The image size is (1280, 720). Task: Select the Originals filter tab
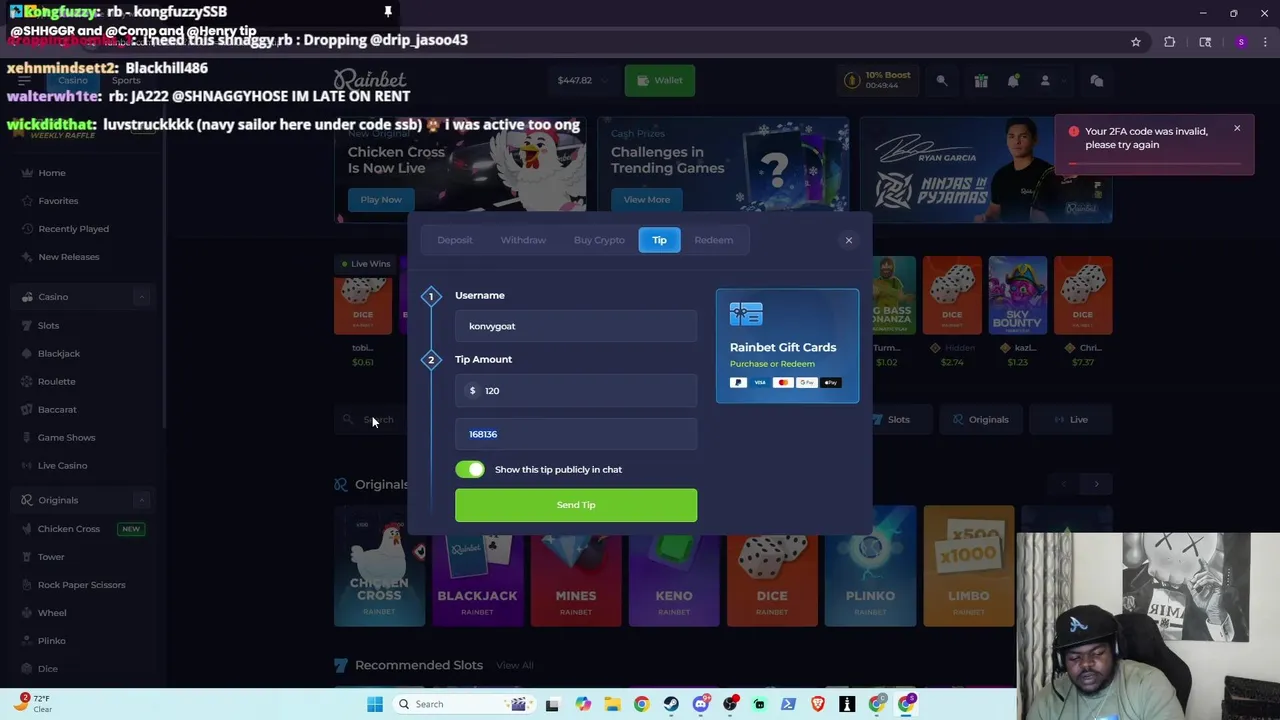tap(981, 420)
